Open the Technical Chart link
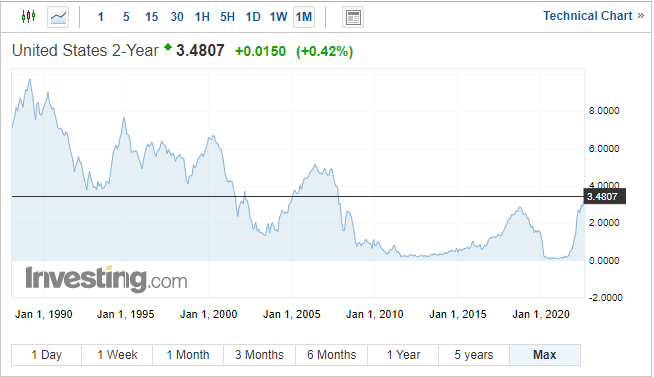This screenshot has width=654, height=377. [594, 16]
